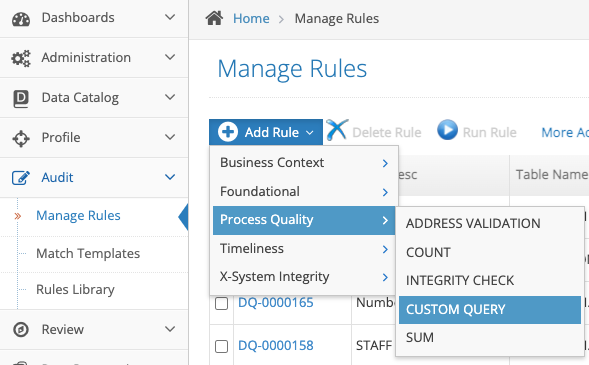Open Foundational submenu arrow
This screenshot has width=589, height=365.
(385, 192)
